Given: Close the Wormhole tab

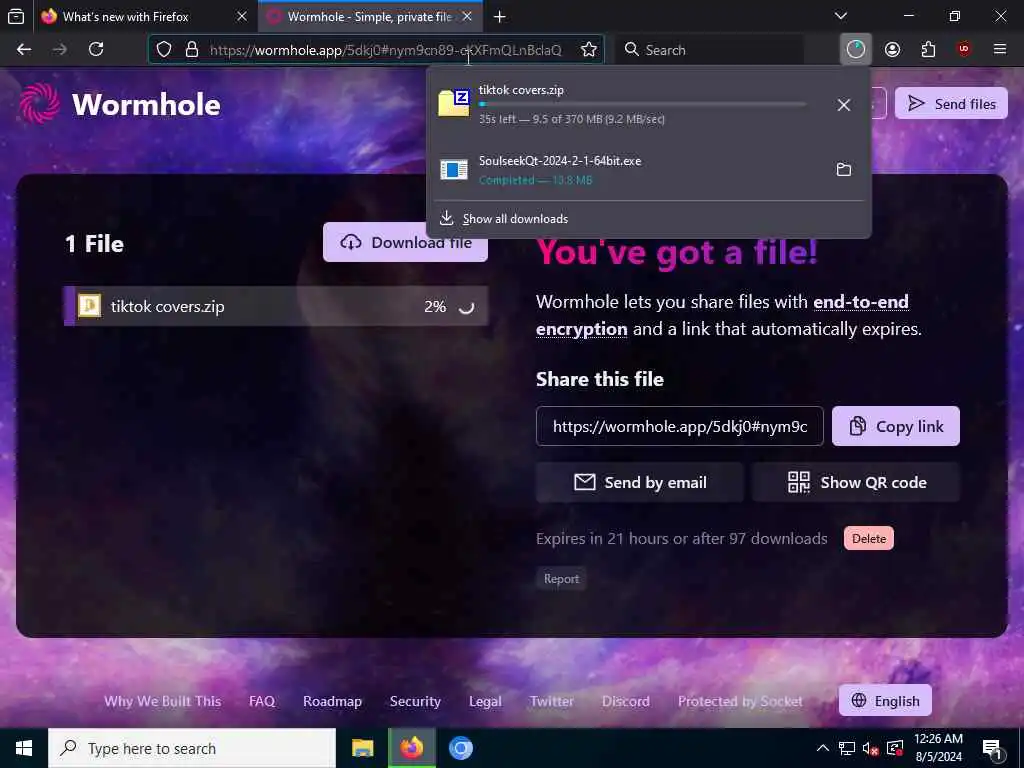Looking at the screenshot, I should point(467,16).
